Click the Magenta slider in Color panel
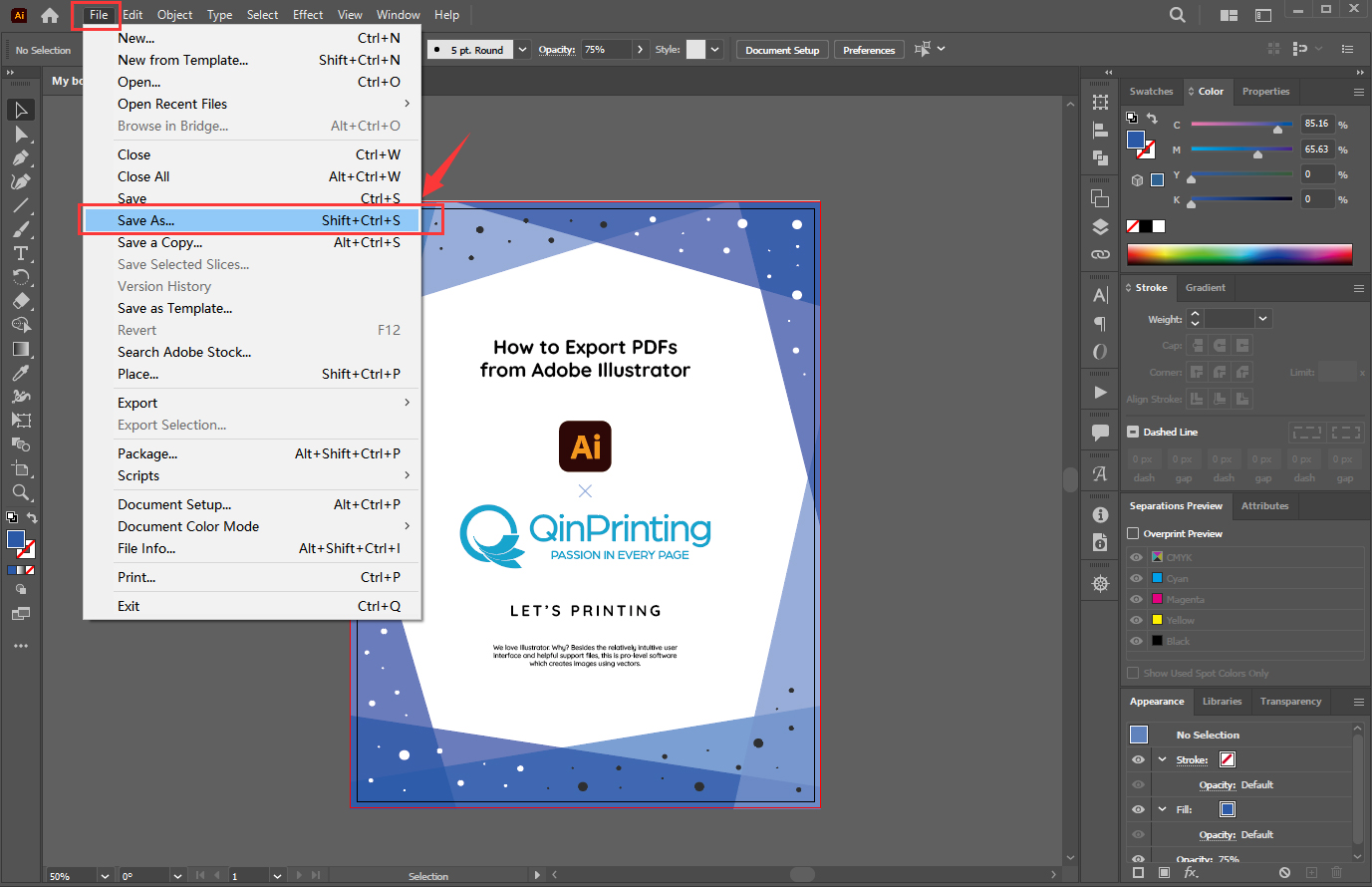The image size is (1372, 887). click(1242, 150)
